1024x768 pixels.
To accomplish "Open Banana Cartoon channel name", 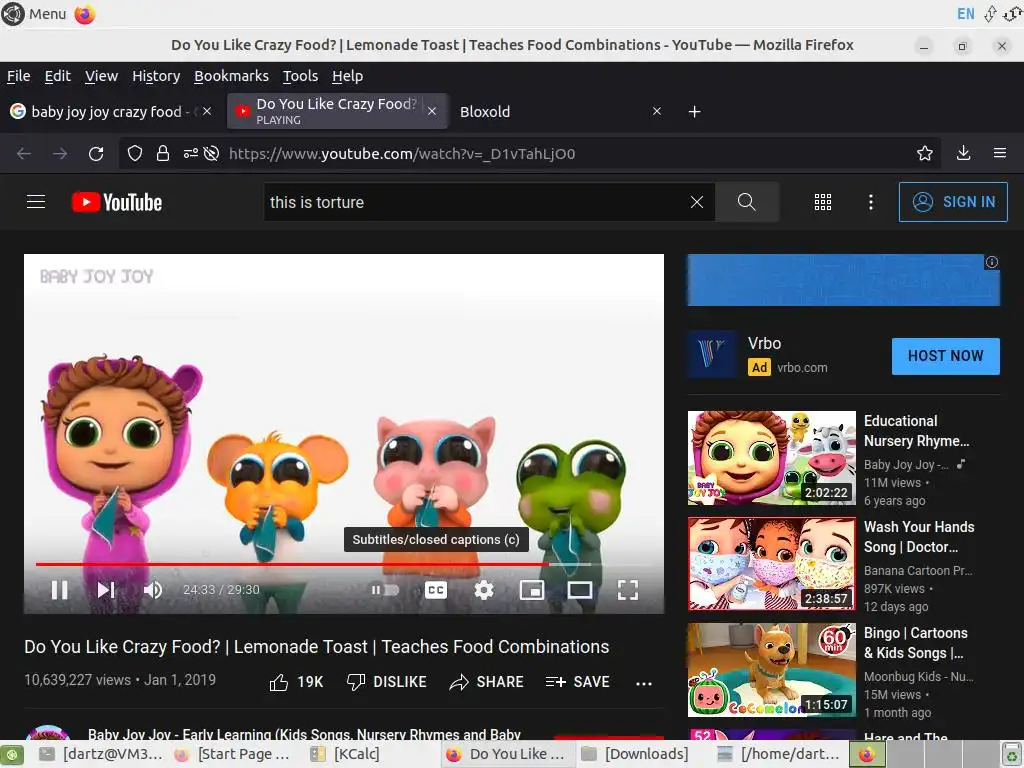I will pos(918,570).
